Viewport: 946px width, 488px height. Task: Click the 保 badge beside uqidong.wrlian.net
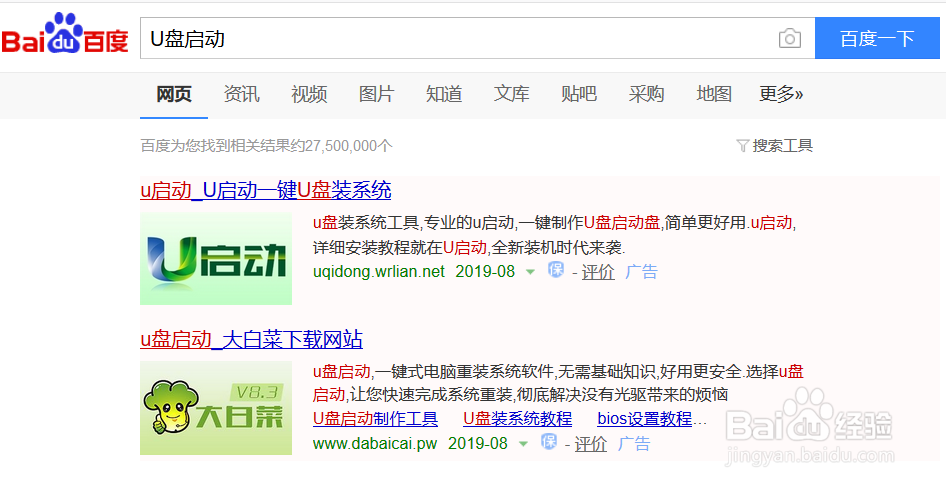pos(555,270)
